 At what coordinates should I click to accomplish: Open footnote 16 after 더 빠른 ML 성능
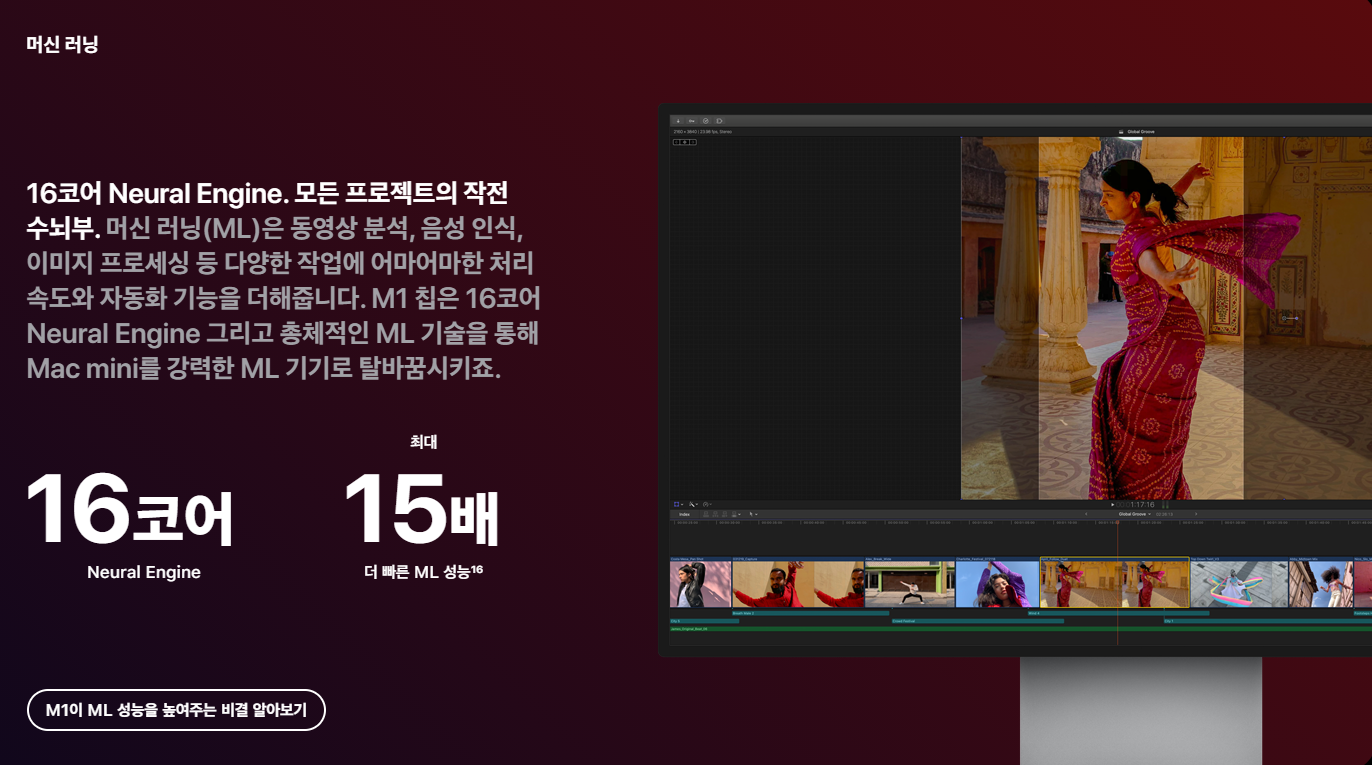tap(477, 568)
